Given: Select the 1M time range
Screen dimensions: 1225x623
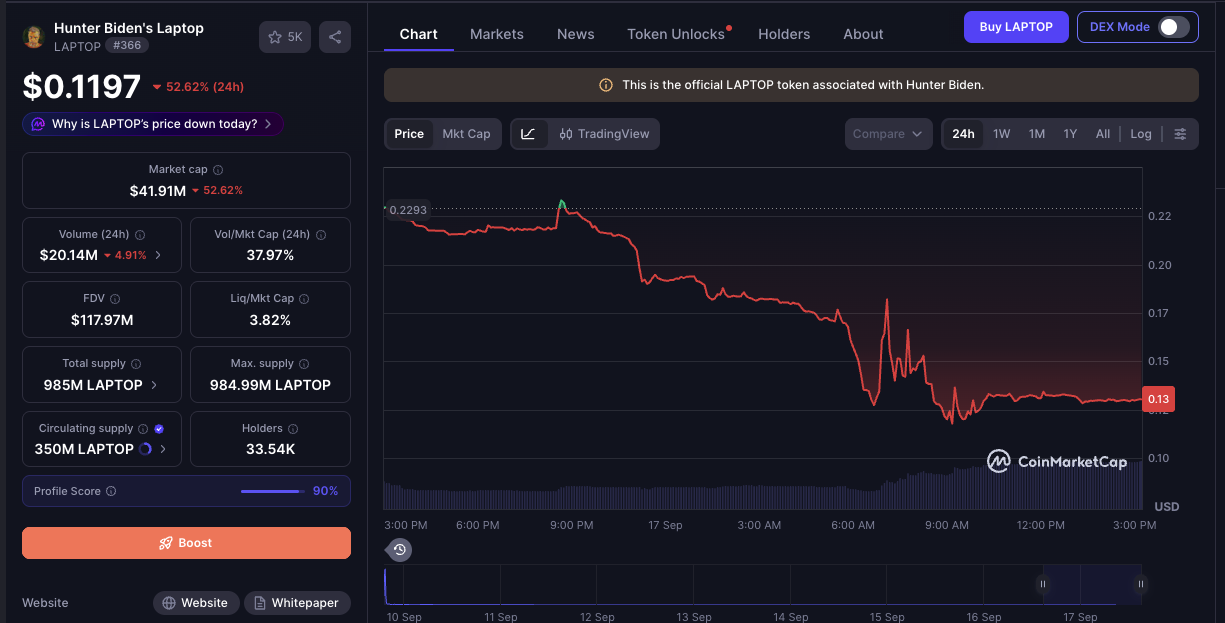Looking at the screenshot, I should click(x=1037, y=134).
